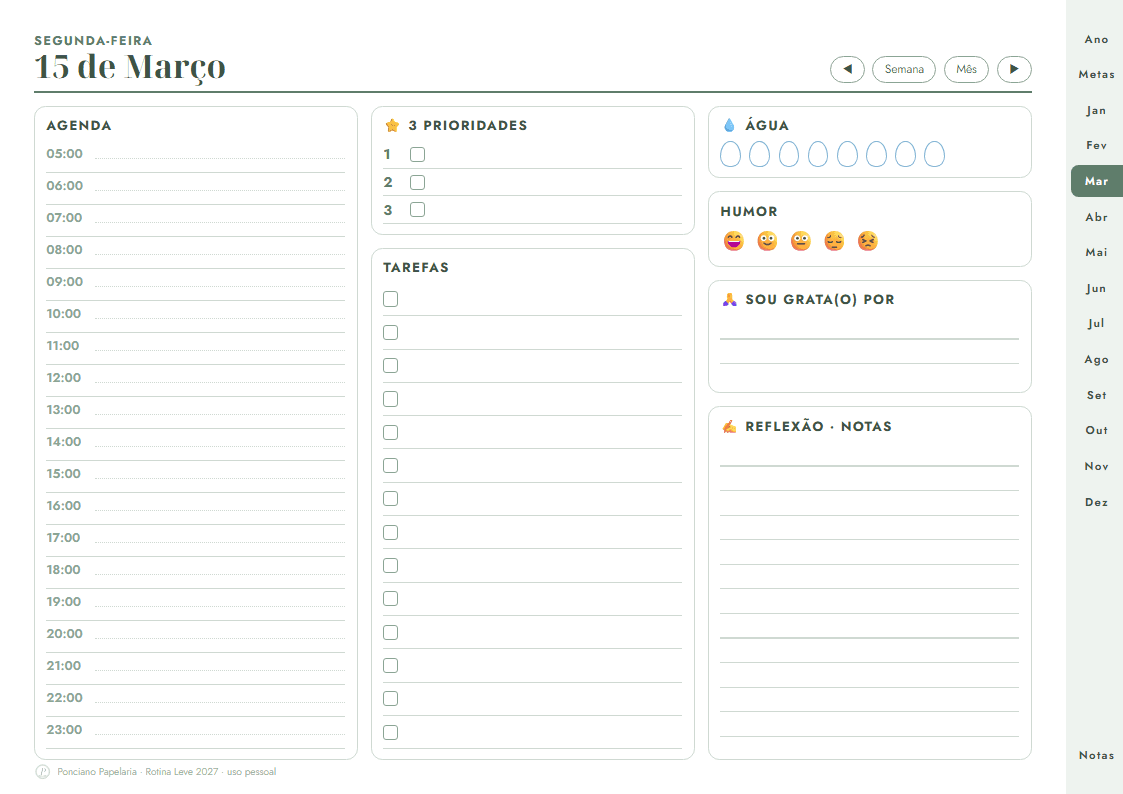Screen dimensions: 1123x794
Task: Mark the second water drop
Action: pyautogui.click(x=759, y=154)
